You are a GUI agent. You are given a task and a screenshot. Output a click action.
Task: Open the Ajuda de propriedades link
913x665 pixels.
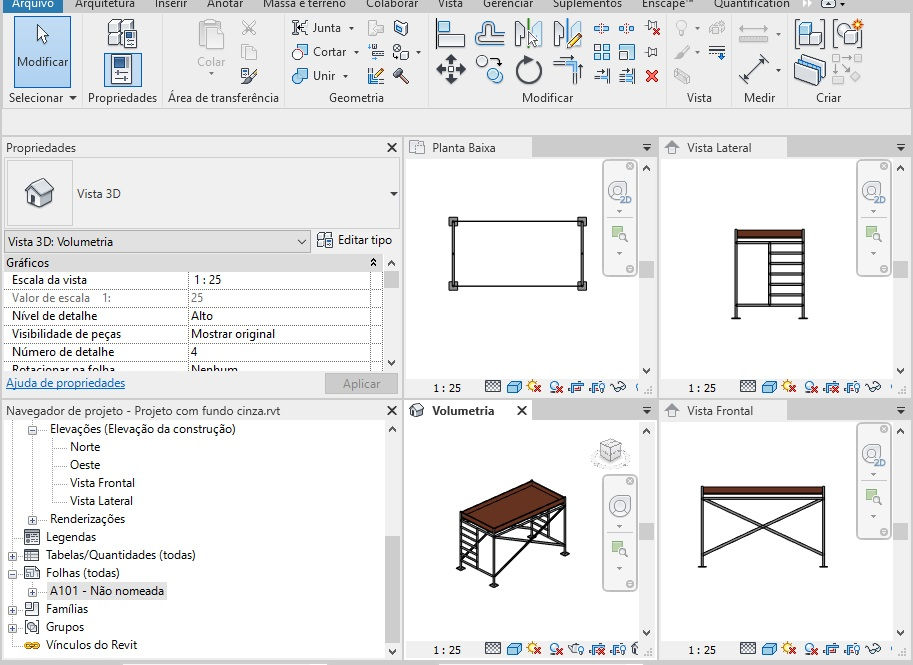click(x=64, y=383)
